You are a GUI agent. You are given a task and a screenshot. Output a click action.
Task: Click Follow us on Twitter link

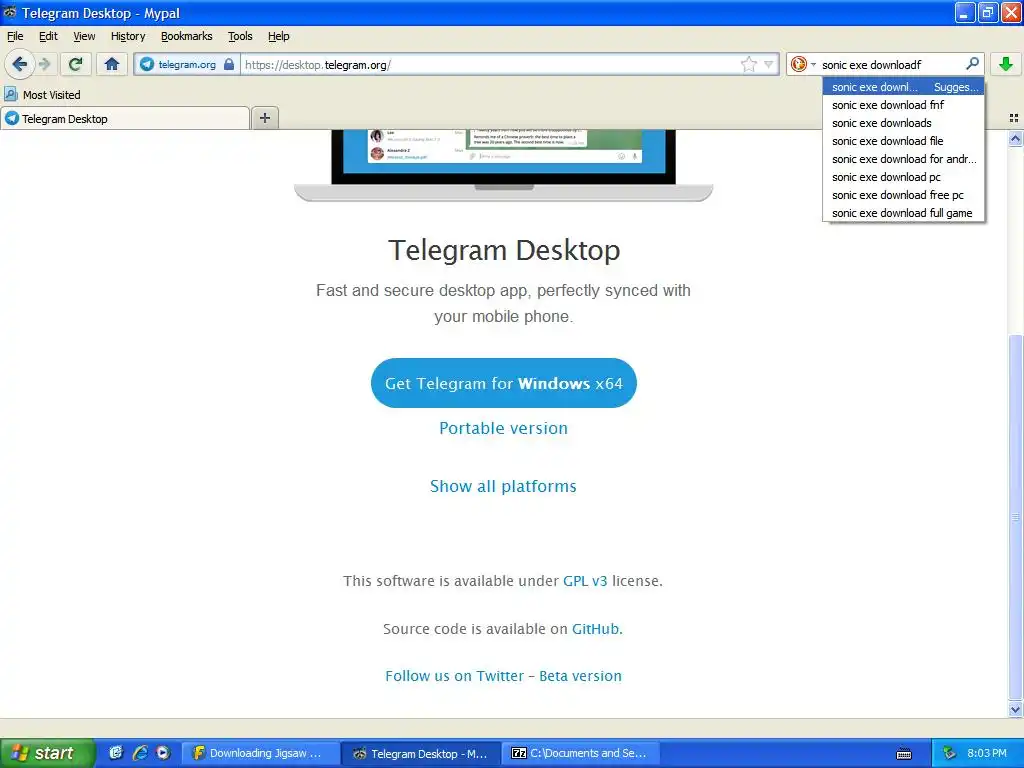tap(455, 676)
